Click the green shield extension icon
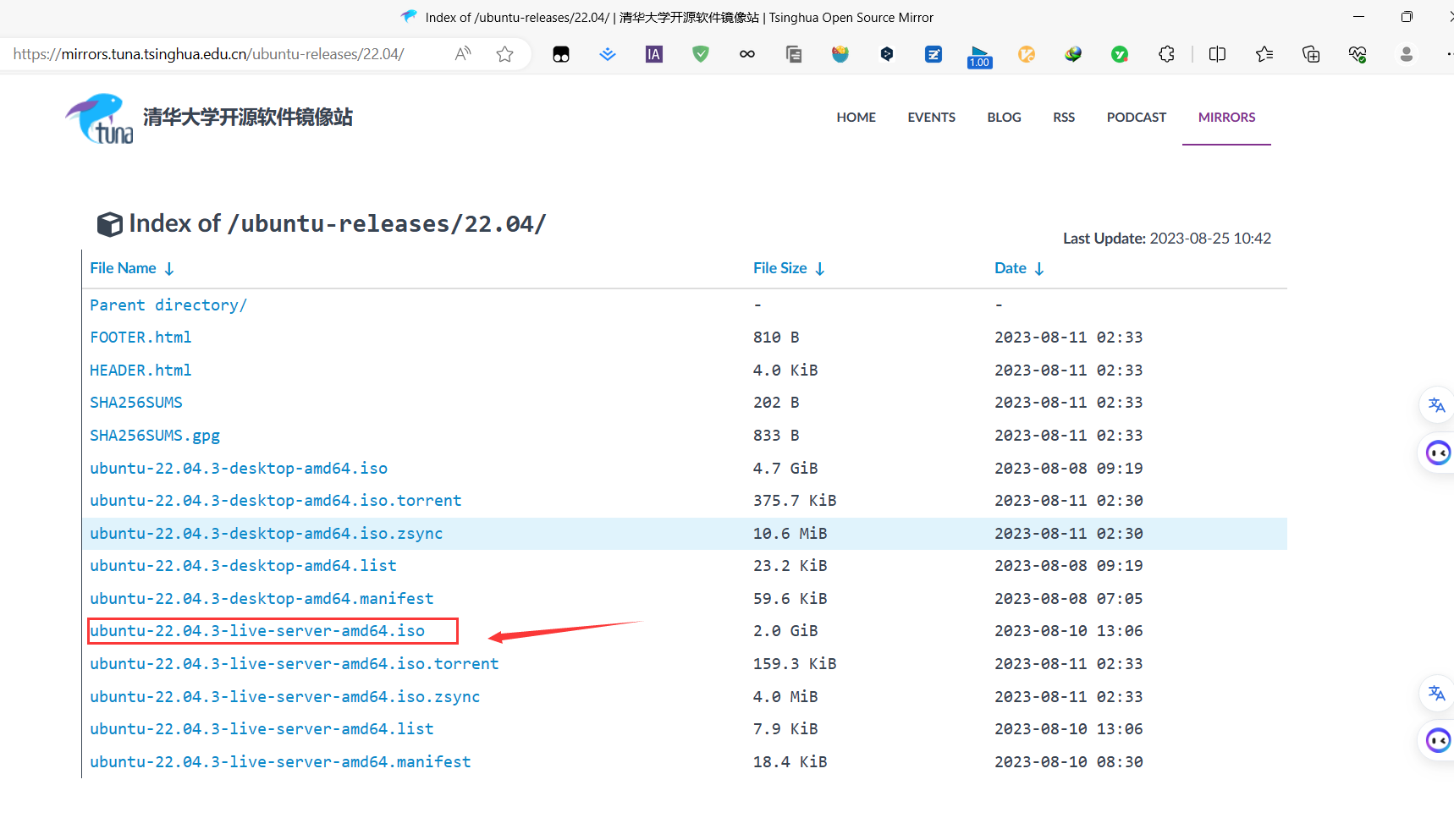1454x840 pixels. (701, 54)
